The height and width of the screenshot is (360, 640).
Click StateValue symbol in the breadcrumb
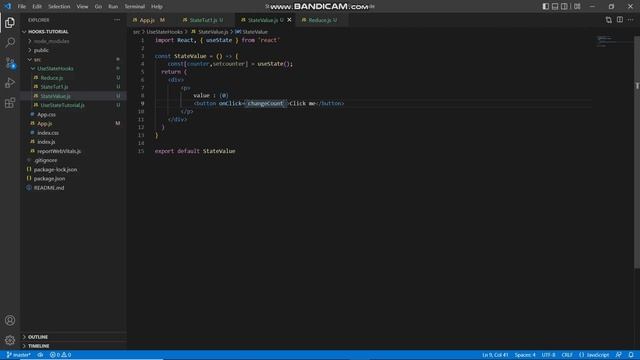pyautogui.click(x=251, y=32)
